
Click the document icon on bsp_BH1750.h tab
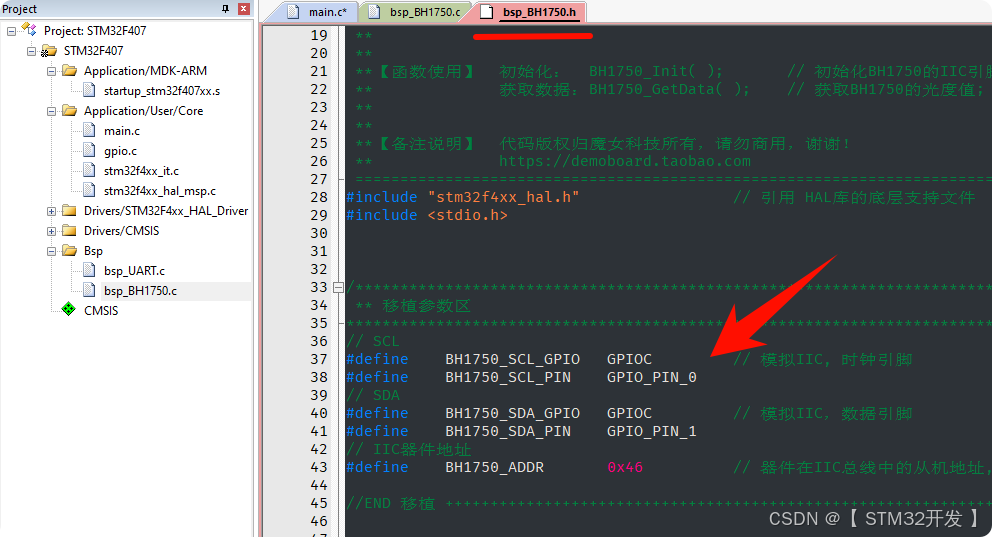(486, 11)
